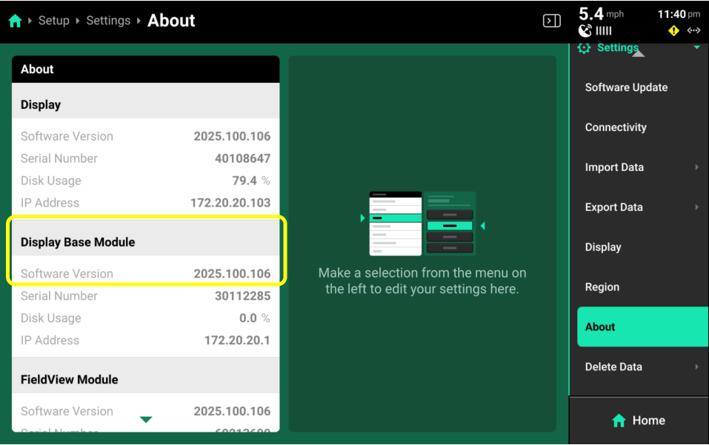Select the highlighted About menu item

(643, 327)
